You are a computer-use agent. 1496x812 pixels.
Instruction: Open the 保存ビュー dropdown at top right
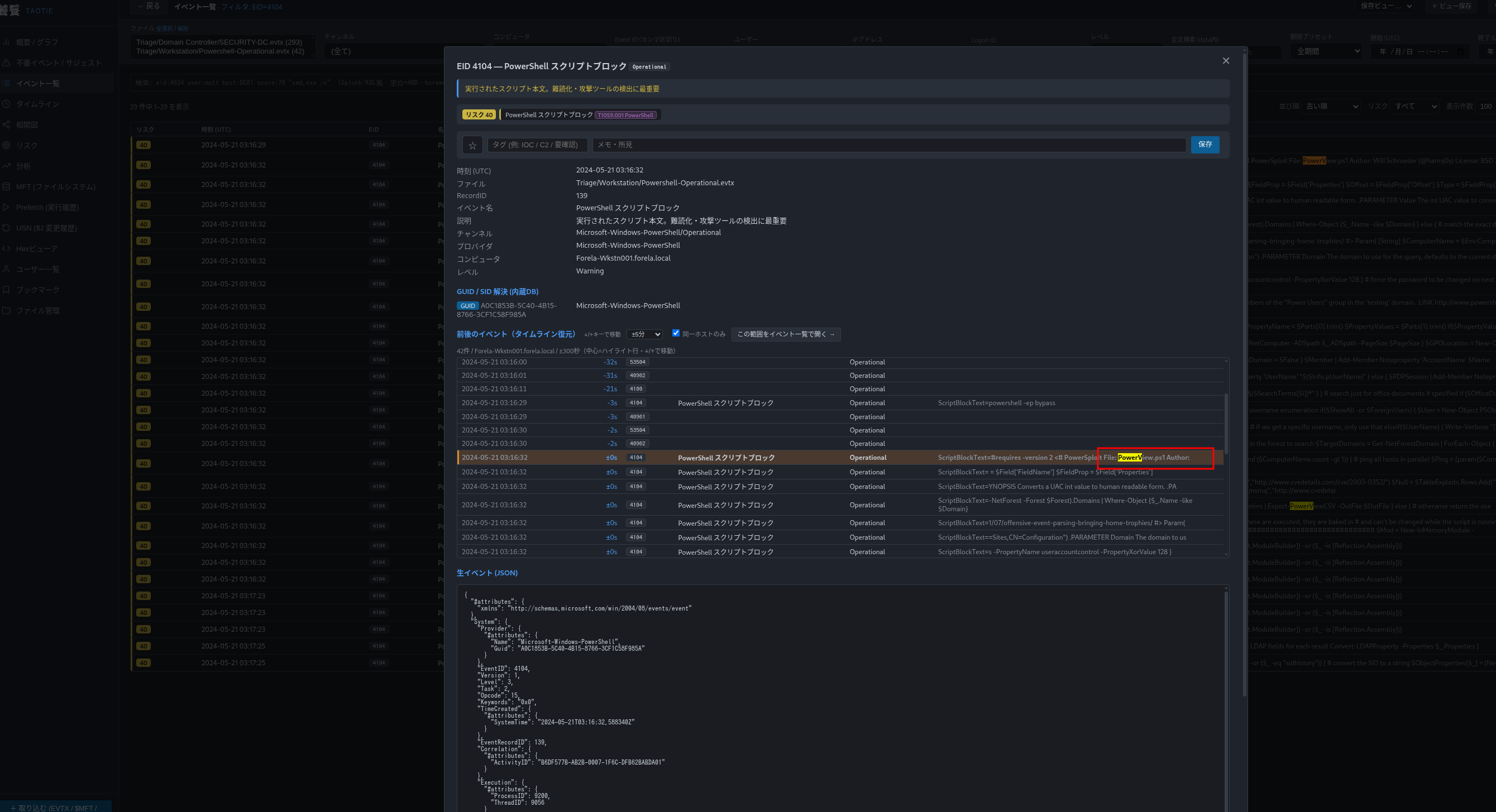pos(1386,6)
